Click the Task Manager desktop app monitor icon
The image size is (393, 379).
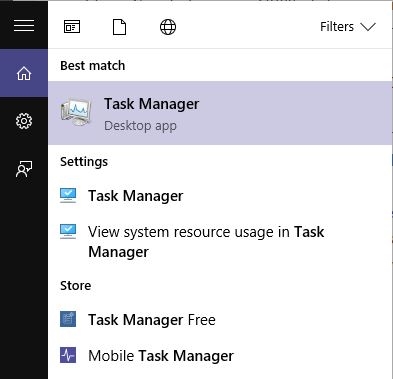click(x=76, y=113)
